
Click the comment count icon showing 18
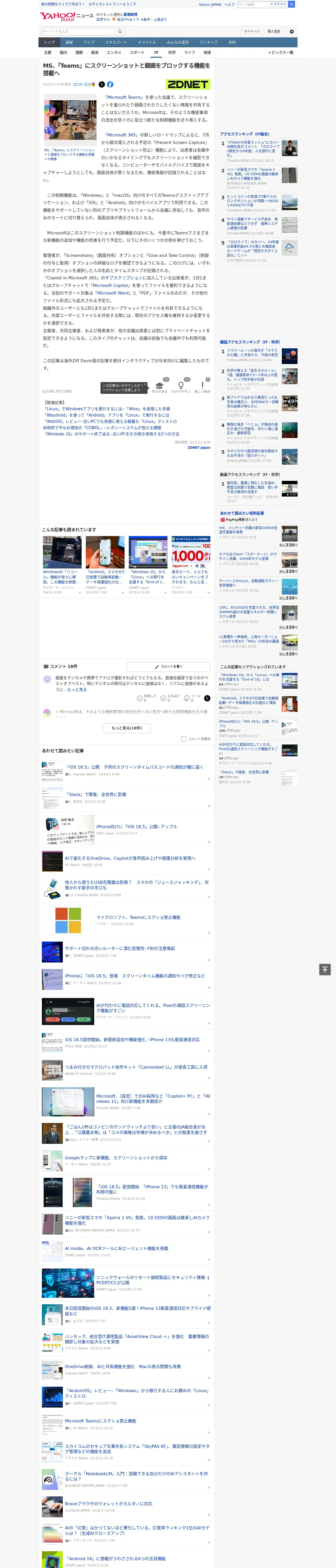point(78,85)
